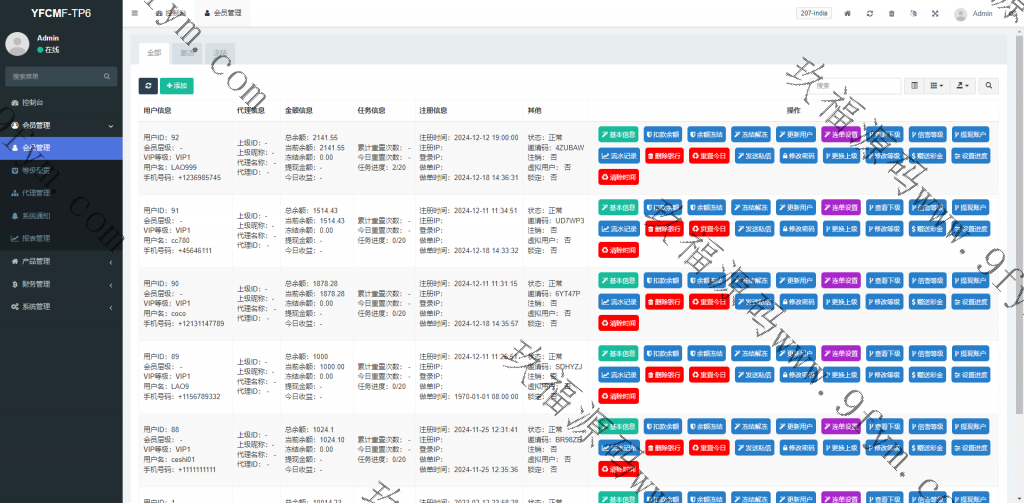
Task: Click the language switch icon in header
Action: click(x=913, y=14)
